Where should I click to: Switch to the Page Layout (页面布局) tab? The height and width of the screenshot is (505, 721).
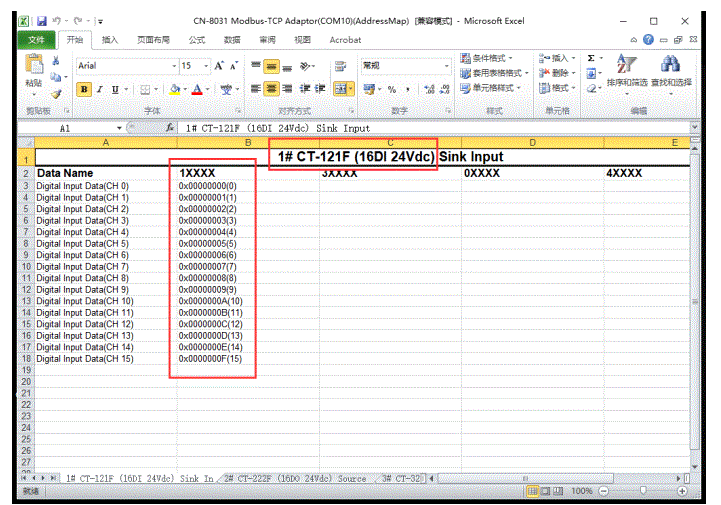tap(154, 40)
